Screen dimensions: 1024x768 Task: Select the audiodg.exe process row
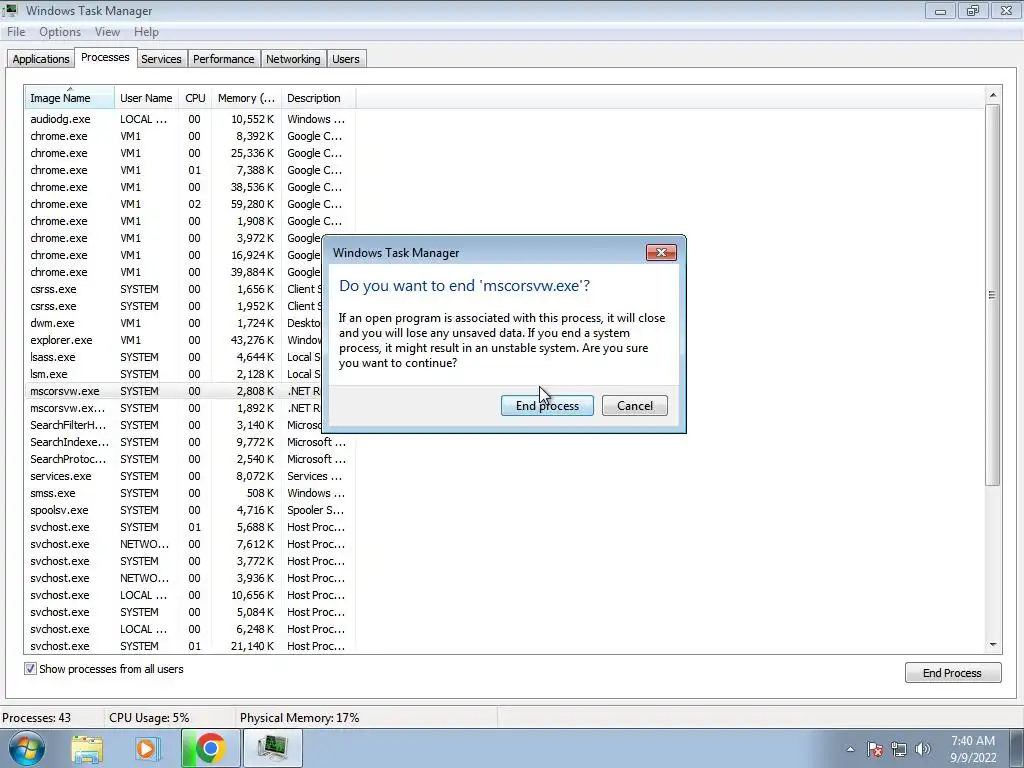[x=189, y=119]
